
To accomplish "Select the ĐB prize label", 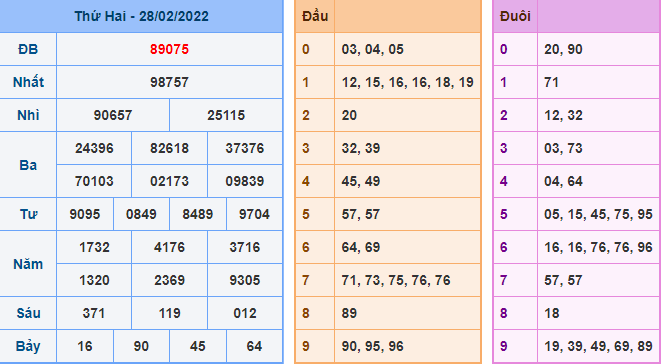I will [28, 49].
